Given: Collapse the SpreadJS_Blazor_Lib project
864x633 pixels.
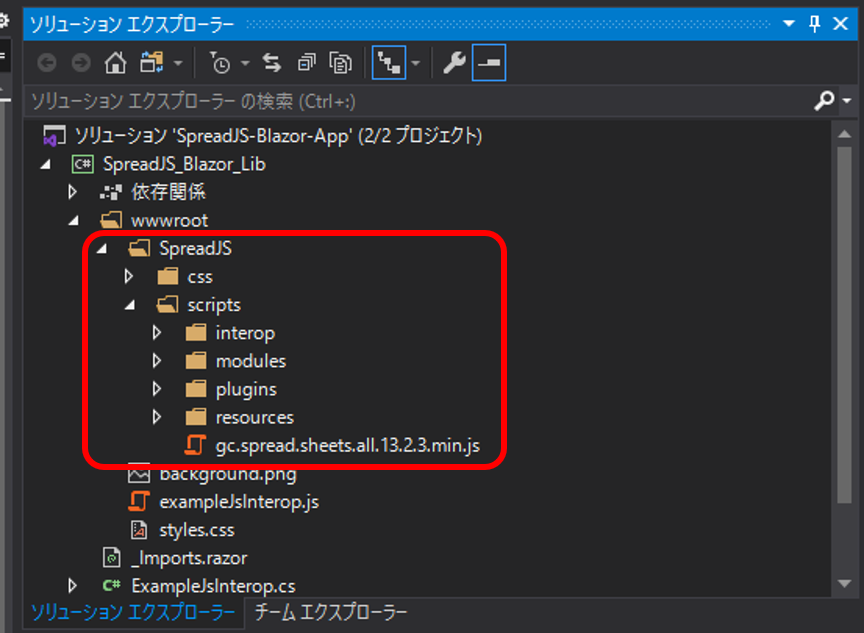Looking at the screenshot, I should point(46,164).
